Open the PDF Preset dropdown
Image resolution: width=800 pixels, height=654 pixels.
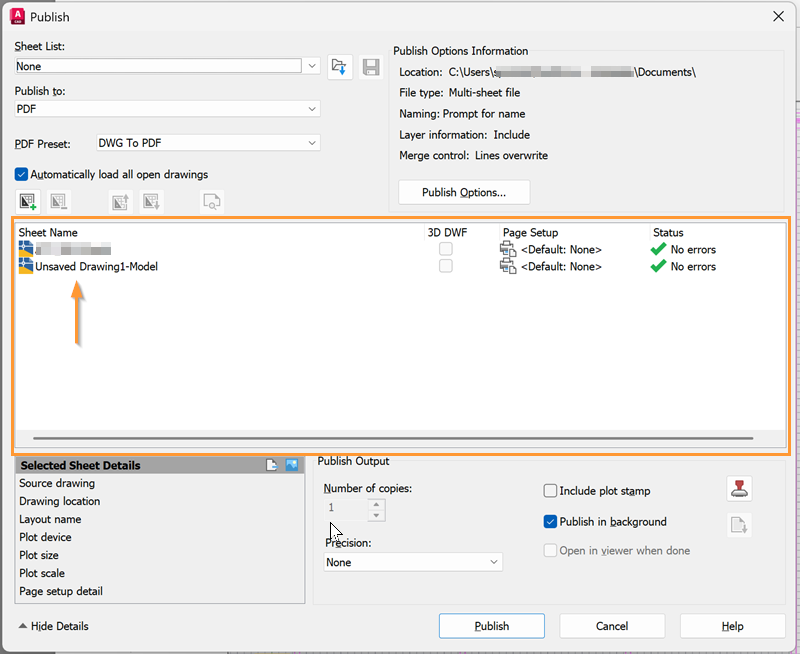[x=312, y=143]
